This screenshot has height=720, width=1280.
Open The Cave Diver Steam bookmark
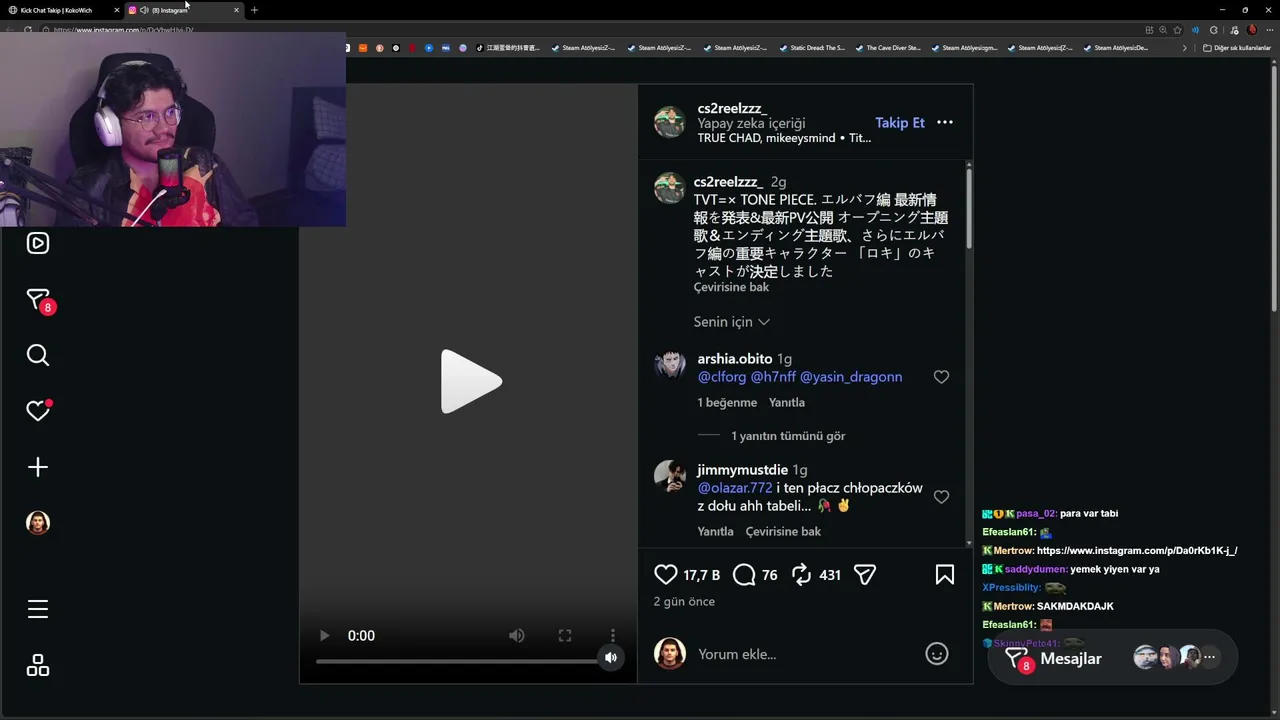(x=888, y=48)
